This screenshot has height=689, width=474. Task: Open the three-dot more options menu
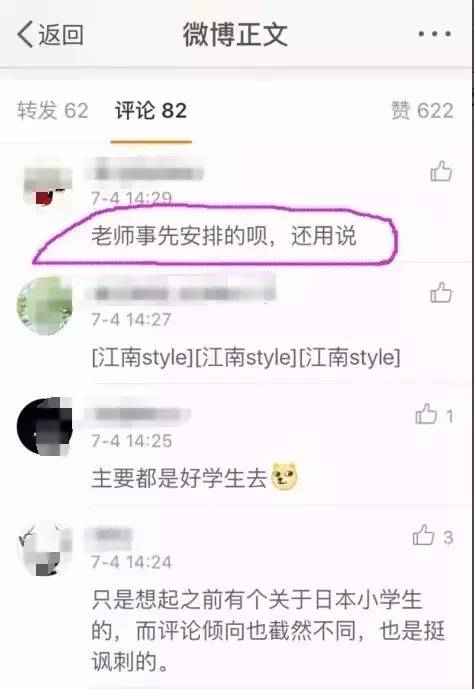(x=434, y=34)
